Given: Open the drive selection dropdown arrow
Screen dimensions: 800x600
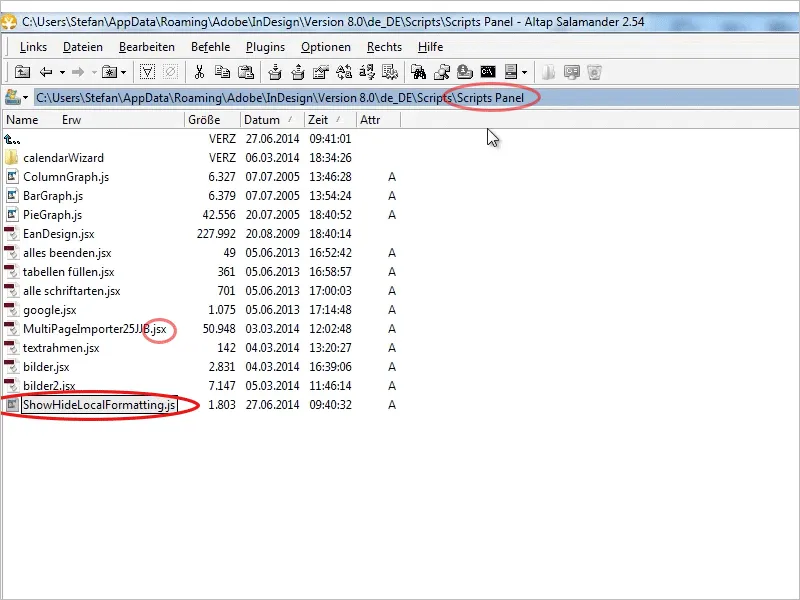Looking at the screenshot, I should [26, 97].
